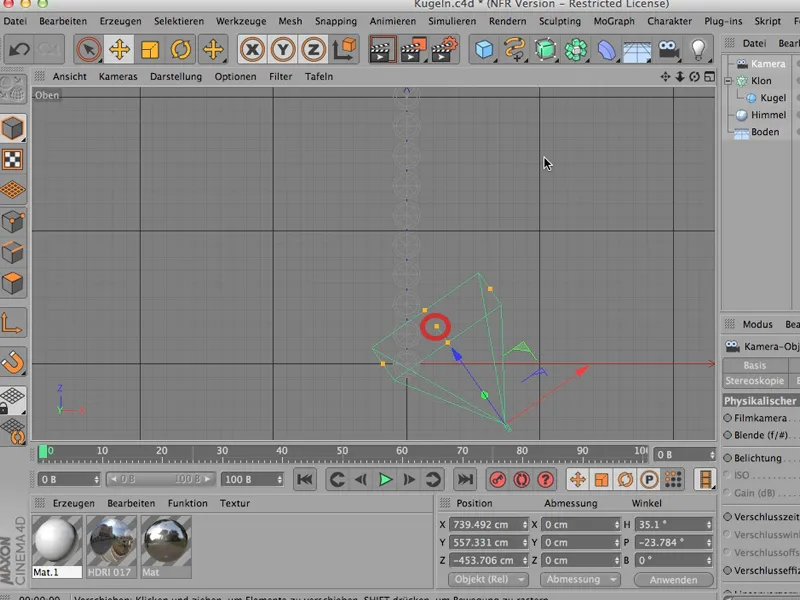Open render settings clapperboard with gear

[x=444, y=49]
